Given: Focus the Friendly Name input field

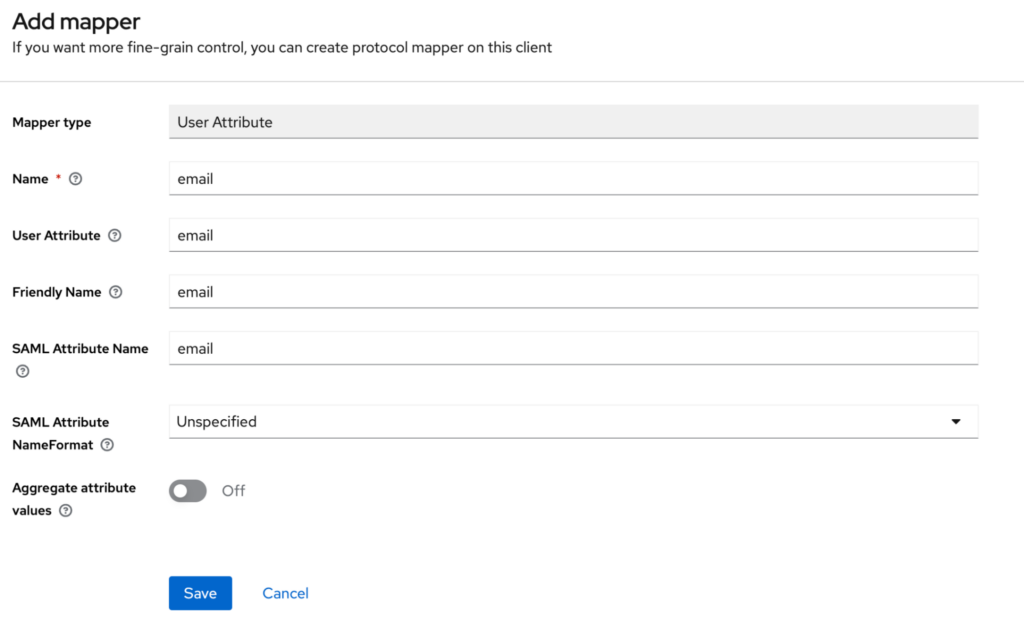Looking at the screenshot, I should [573, 291].
